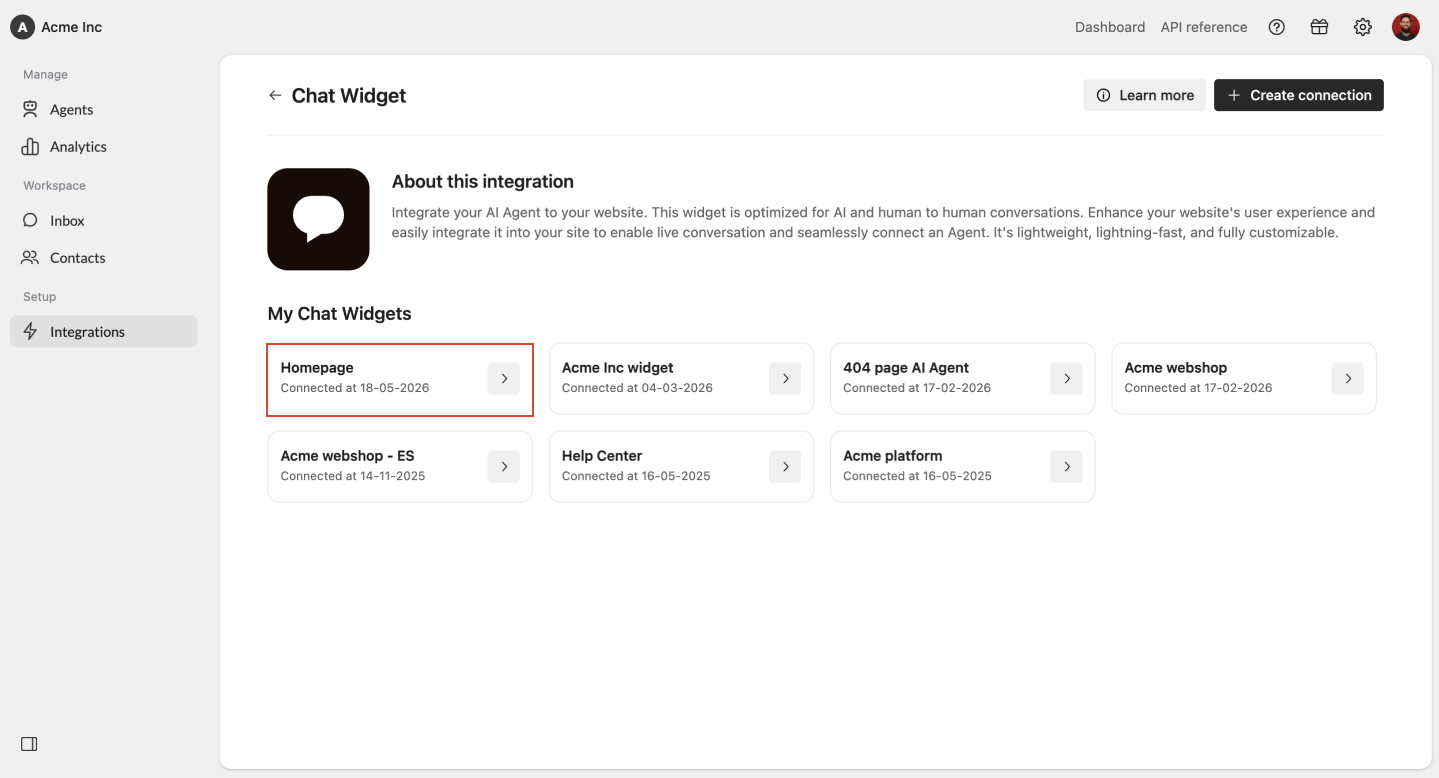
Task: Open the Homepage widget chevron
Action: point(504,378)
